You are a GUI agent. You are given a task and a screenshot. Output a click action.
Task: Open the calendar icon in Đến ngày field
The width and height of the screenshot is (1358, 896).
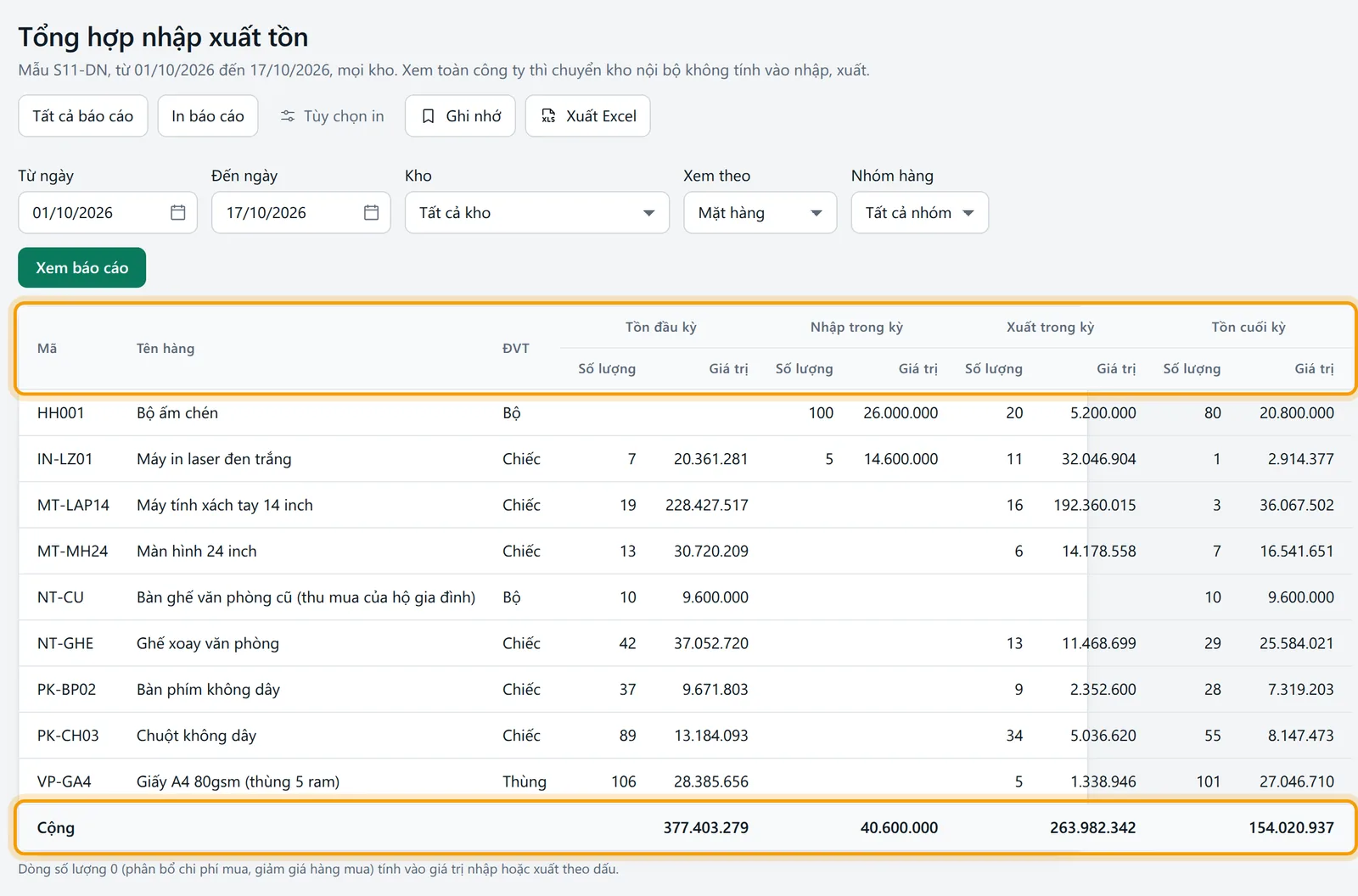click(x=371, y=212)
